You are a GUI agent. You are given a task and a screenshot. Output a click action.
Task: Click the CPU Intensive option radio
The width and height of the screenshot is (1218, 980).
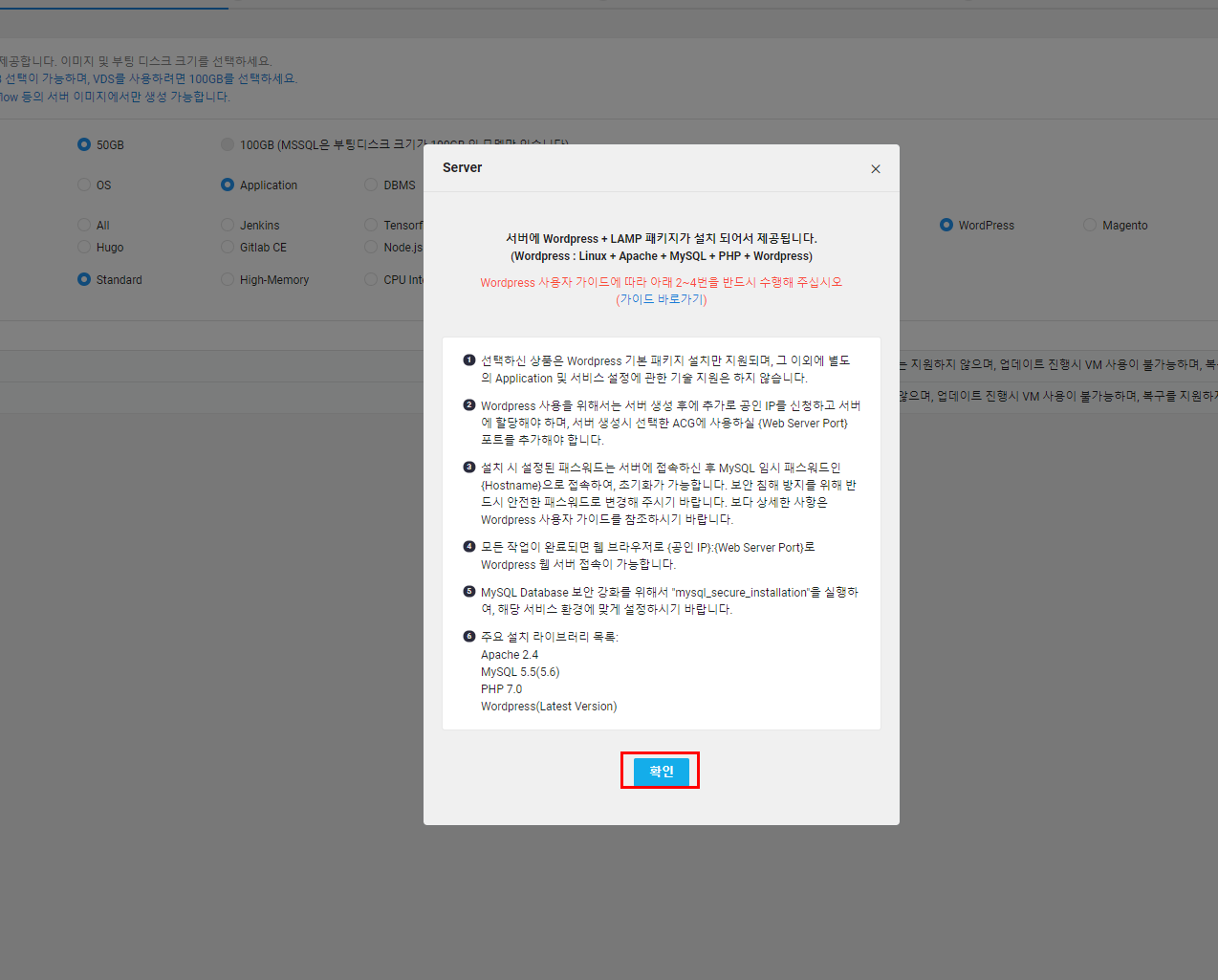click(x=371, y=279)
